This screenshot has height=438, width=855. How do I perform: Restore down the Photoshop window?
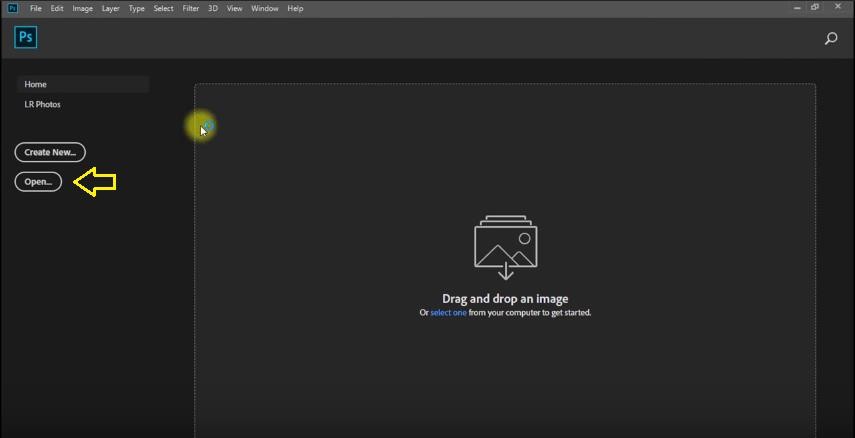815,7
